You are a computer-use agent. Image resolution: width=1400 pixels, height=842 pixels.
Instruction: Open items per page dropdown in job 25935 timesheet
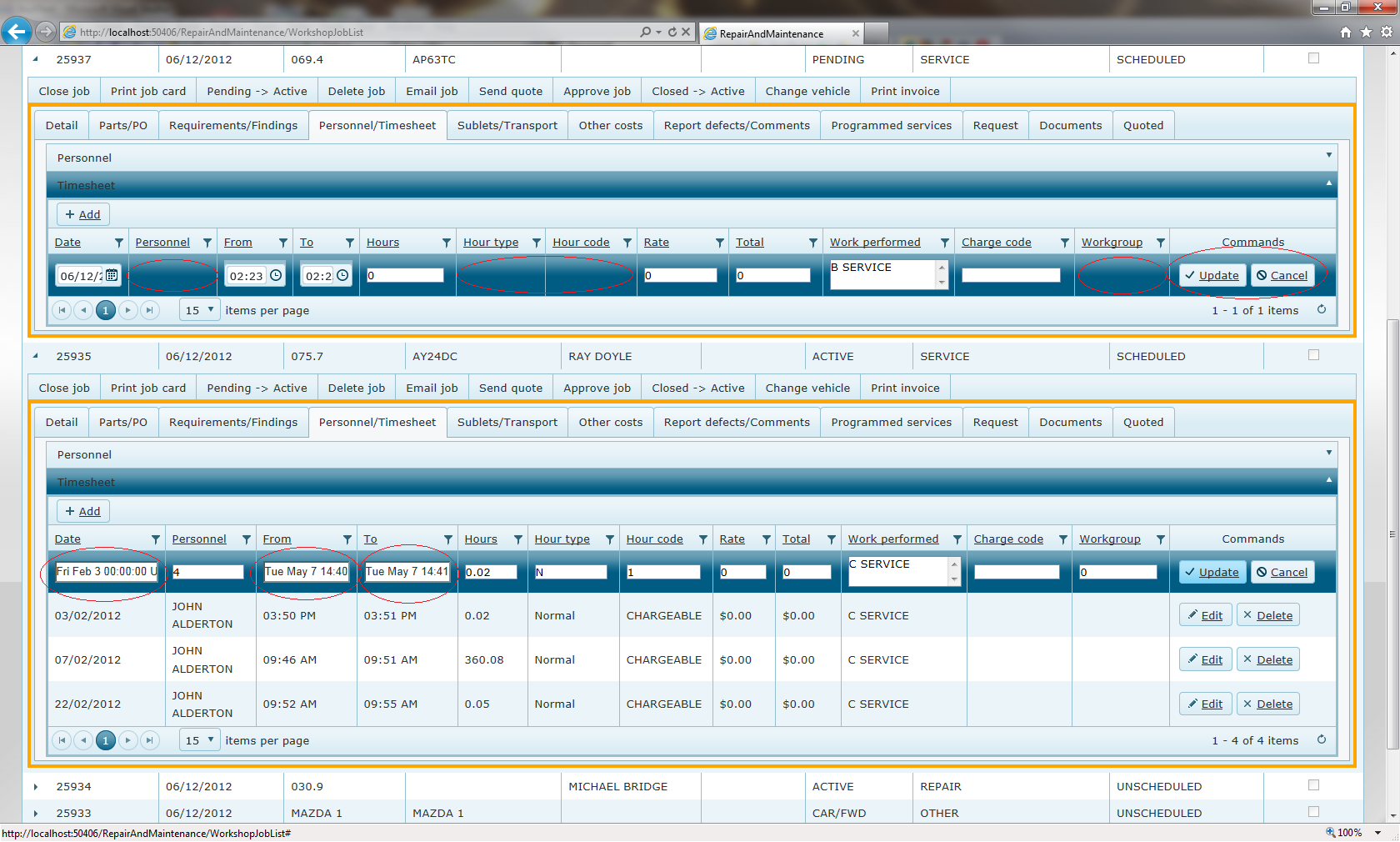pos(200,740)
